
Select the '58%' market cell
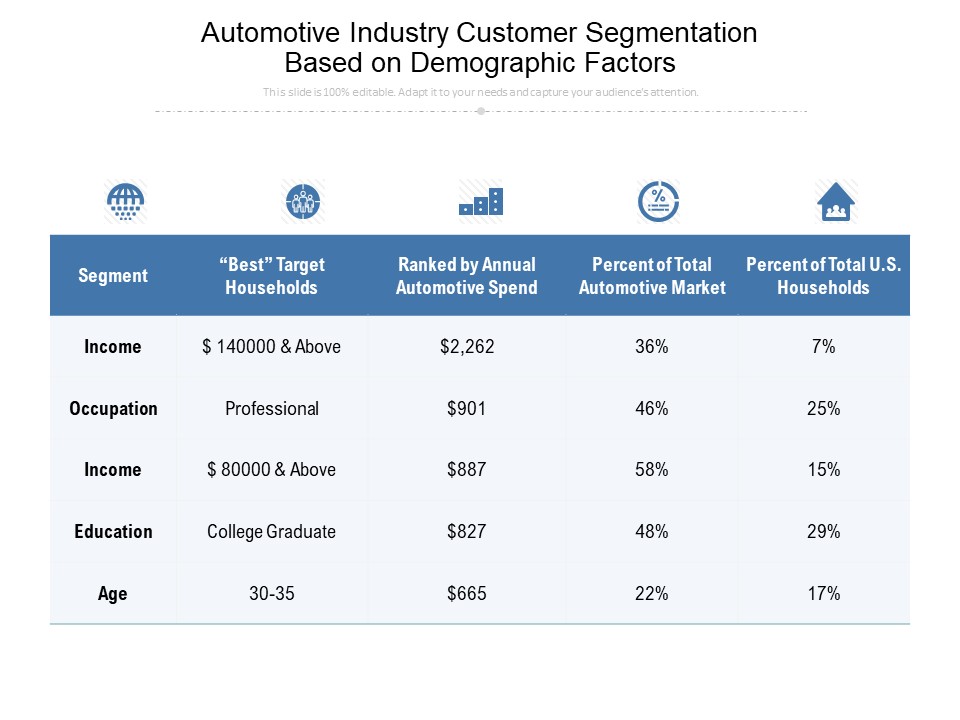click(651, 470)
